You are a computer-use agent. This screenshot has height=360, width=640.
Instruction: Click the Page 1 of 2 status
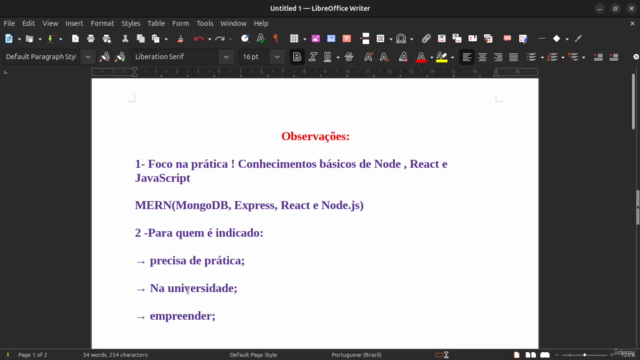click(33, 355)
